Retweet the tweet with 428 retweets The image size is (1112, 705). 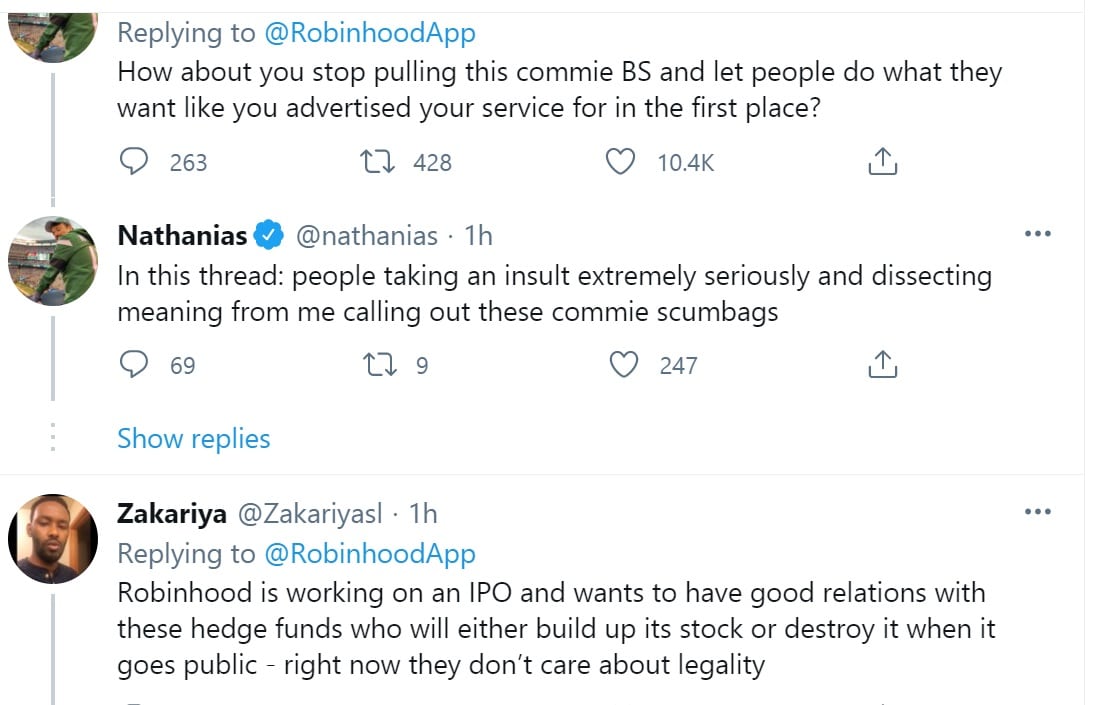(x=376, y=162)
